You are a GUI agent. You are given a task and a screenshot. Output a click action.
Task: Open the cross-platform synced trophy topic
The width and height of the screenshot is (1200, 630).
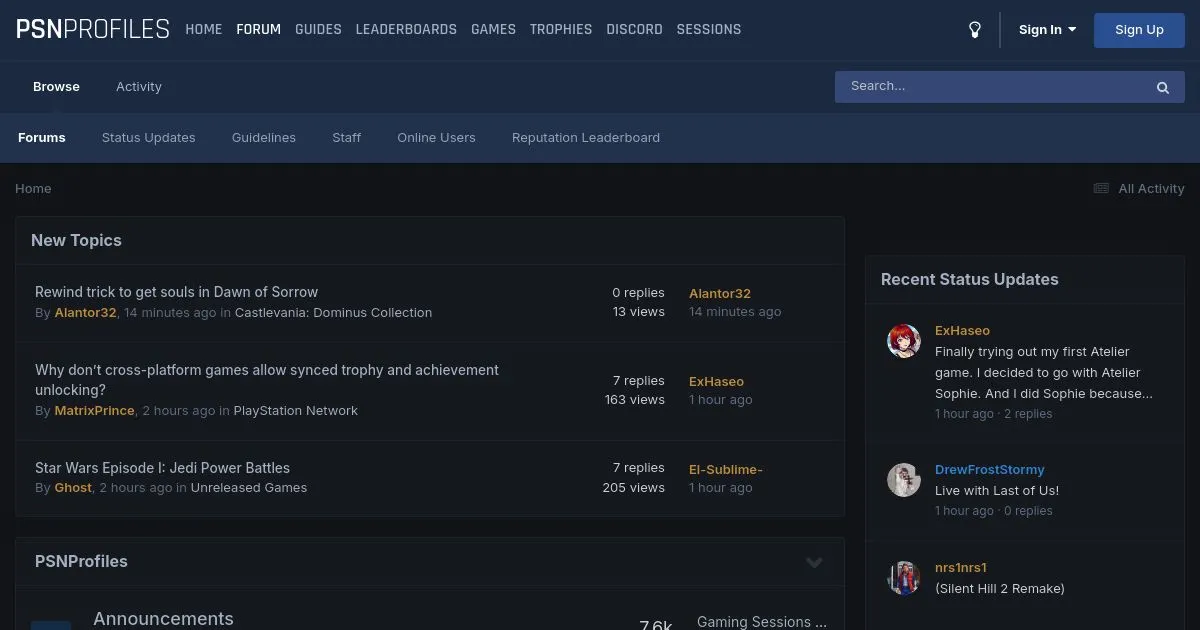(267, 380)
